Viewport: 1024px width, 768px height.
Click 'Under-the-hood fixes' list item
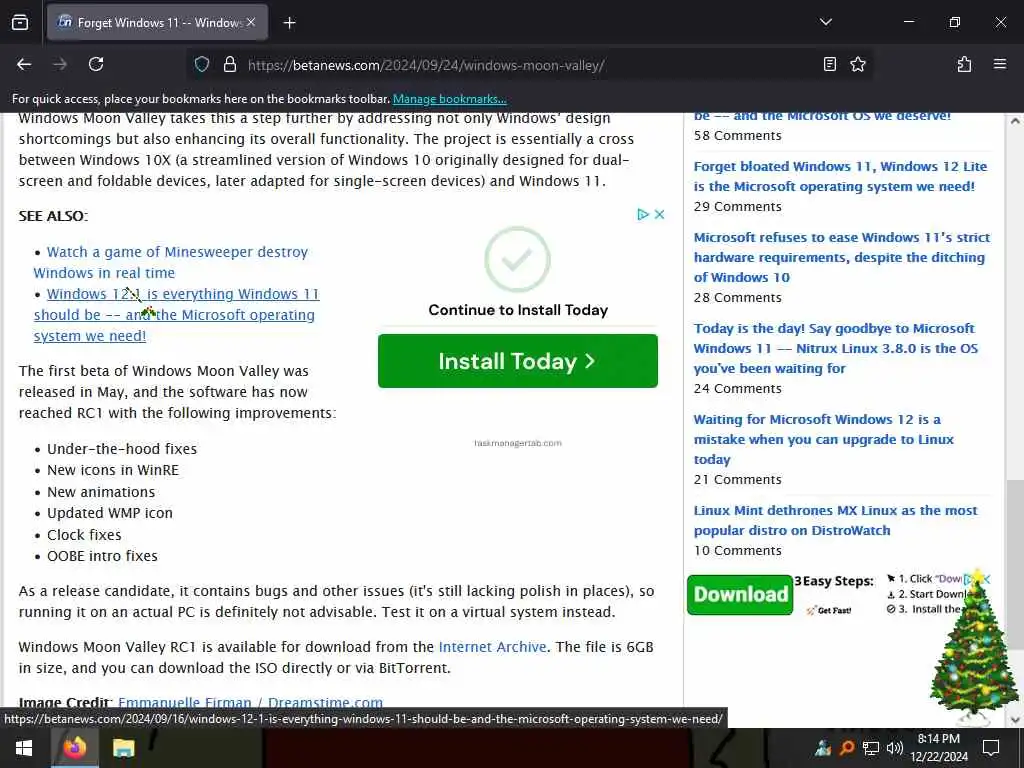point(122,449)
